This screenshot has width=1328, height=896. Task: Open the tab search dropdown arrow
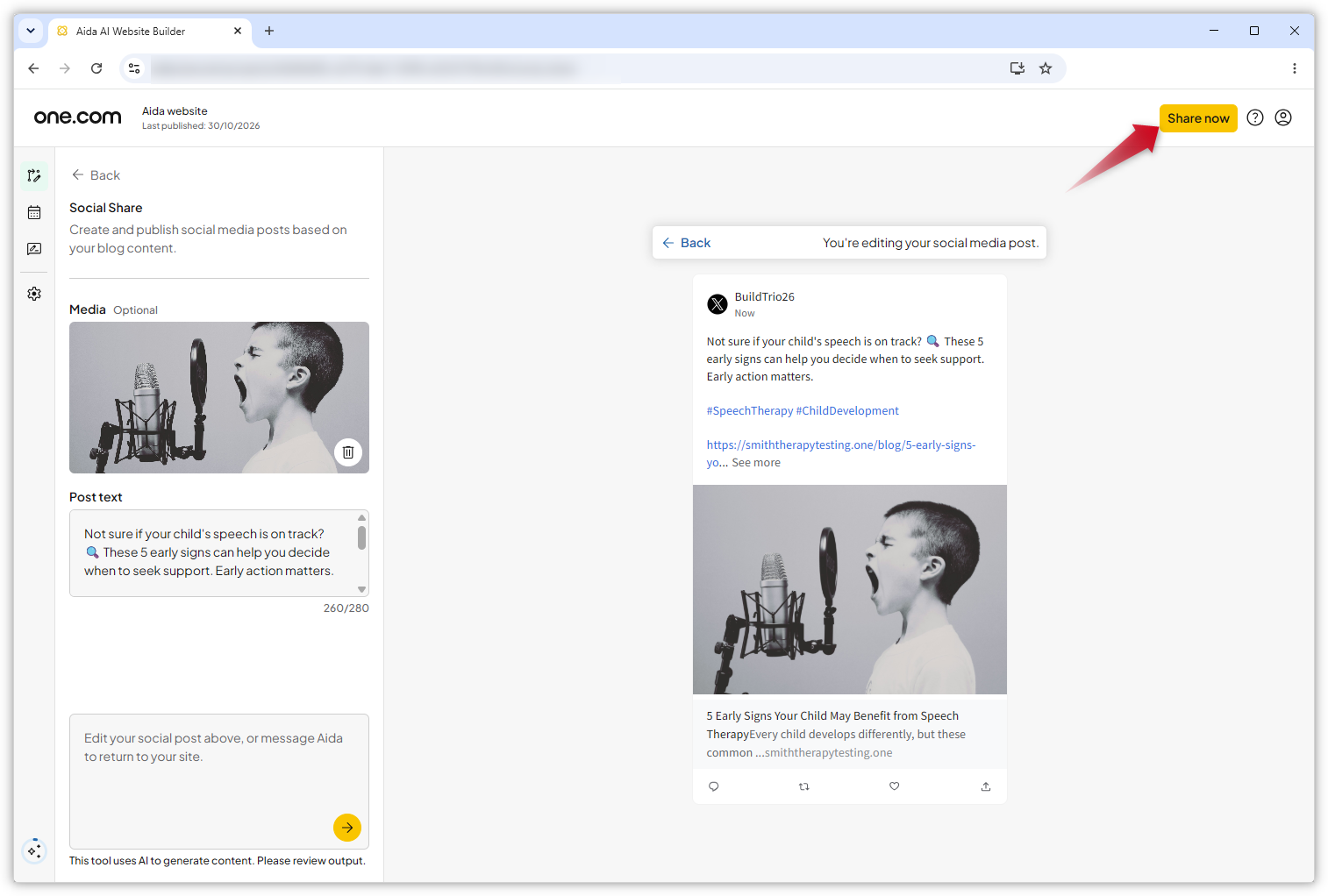tap(31, 31)
